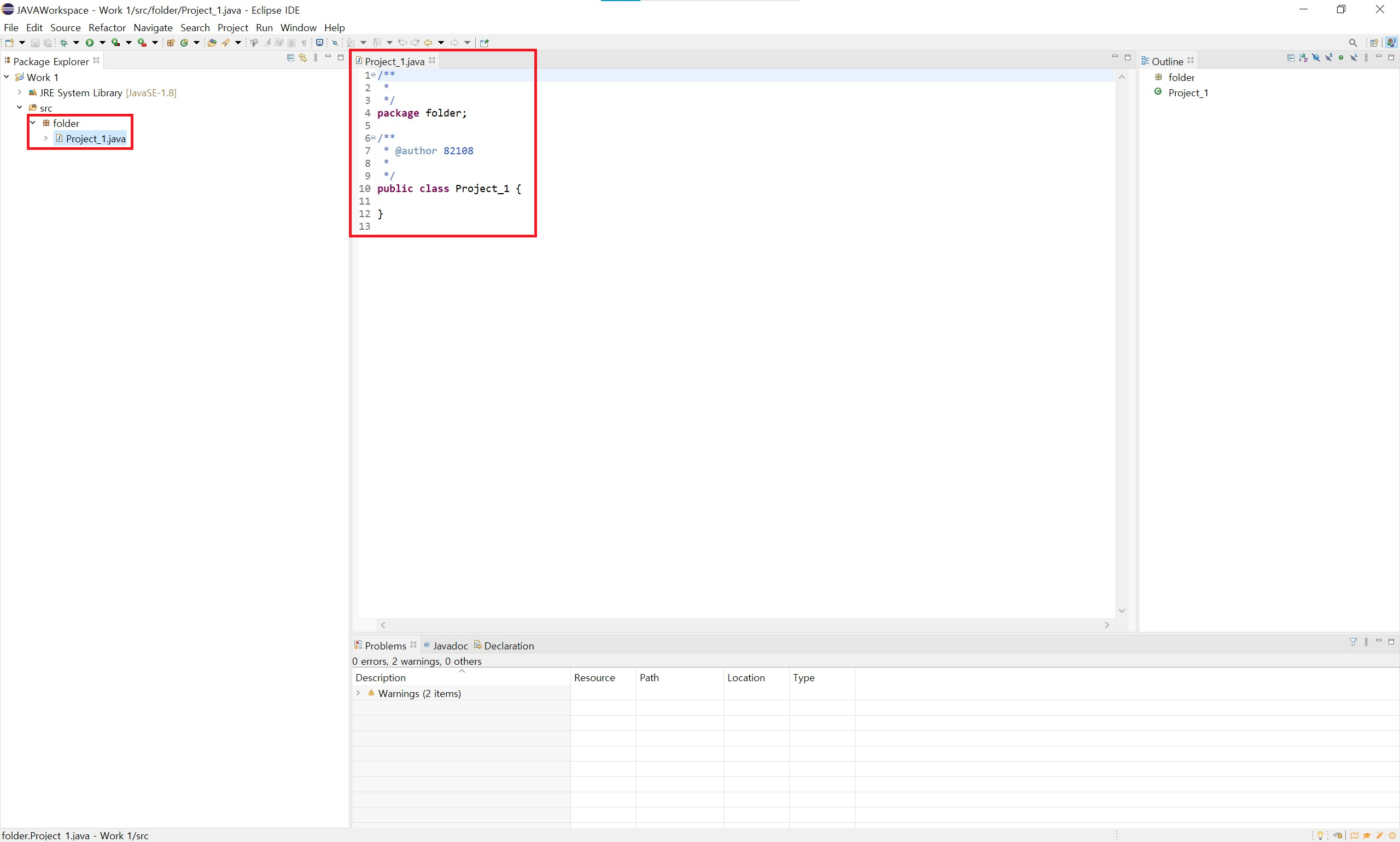1400x842 pixels.
Task: Collapse all in Package Explorer
Action: coord(290,58)
